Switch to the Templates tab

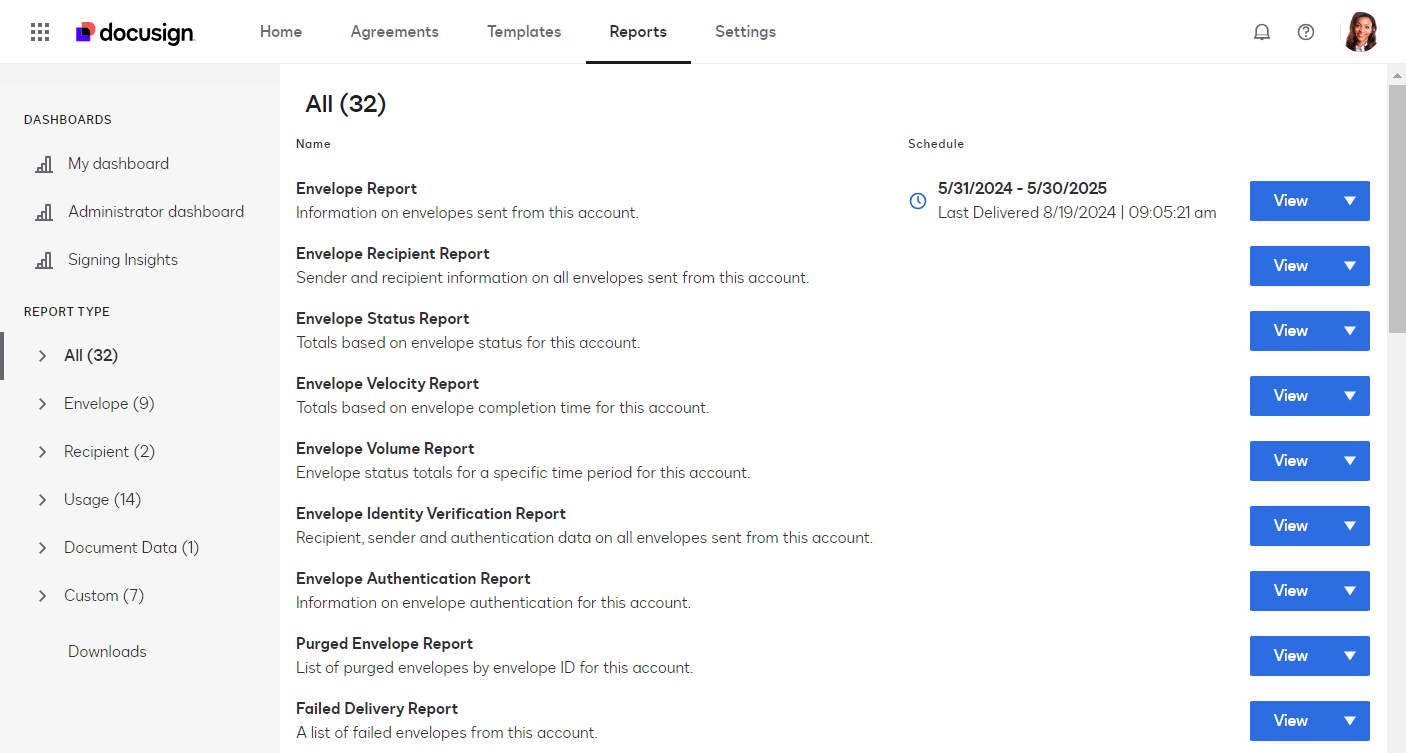[x=524, y=32]
